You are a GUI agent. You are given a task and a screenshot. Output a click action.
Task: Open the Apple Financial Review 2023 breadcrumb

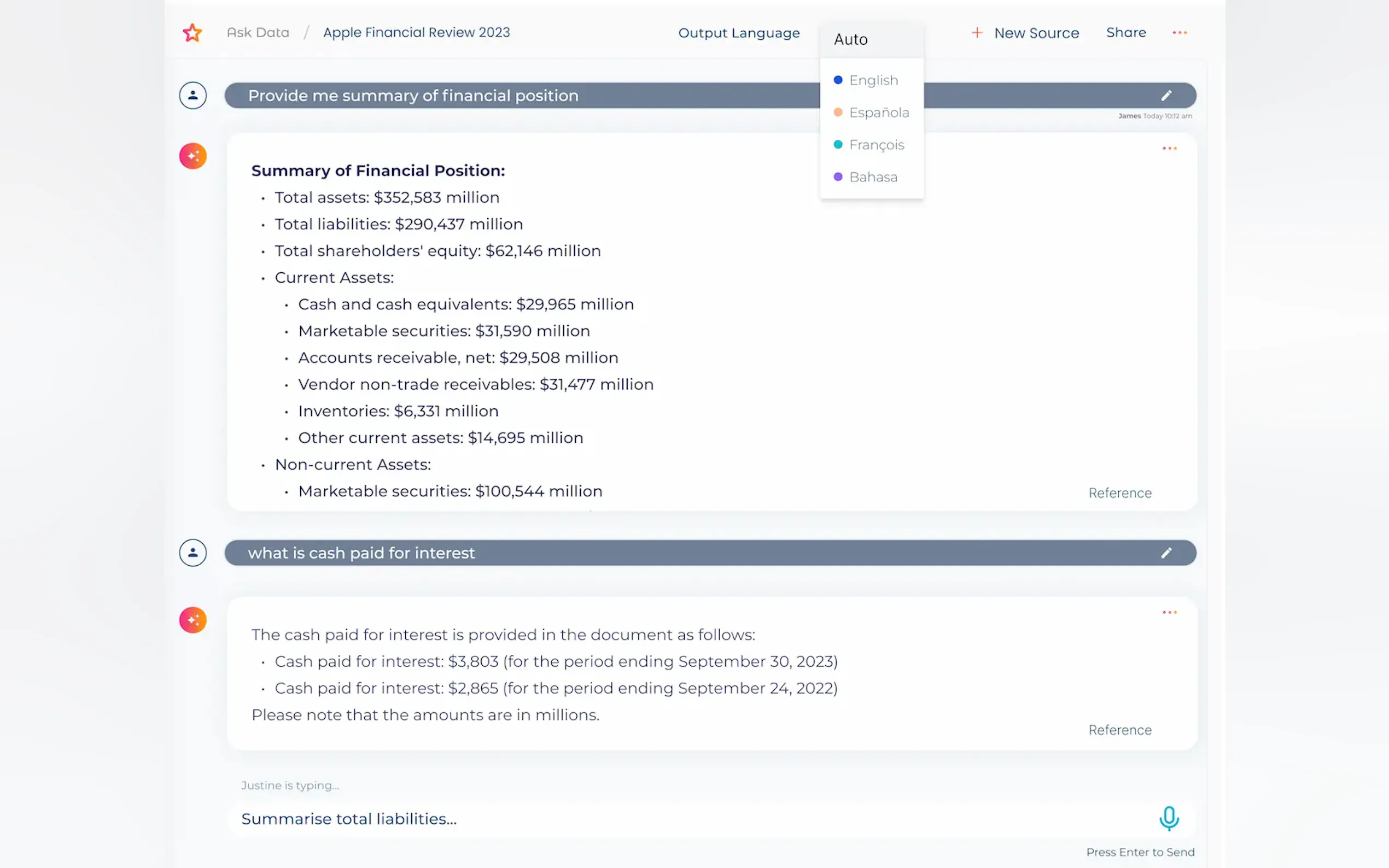tap(416, 33)
